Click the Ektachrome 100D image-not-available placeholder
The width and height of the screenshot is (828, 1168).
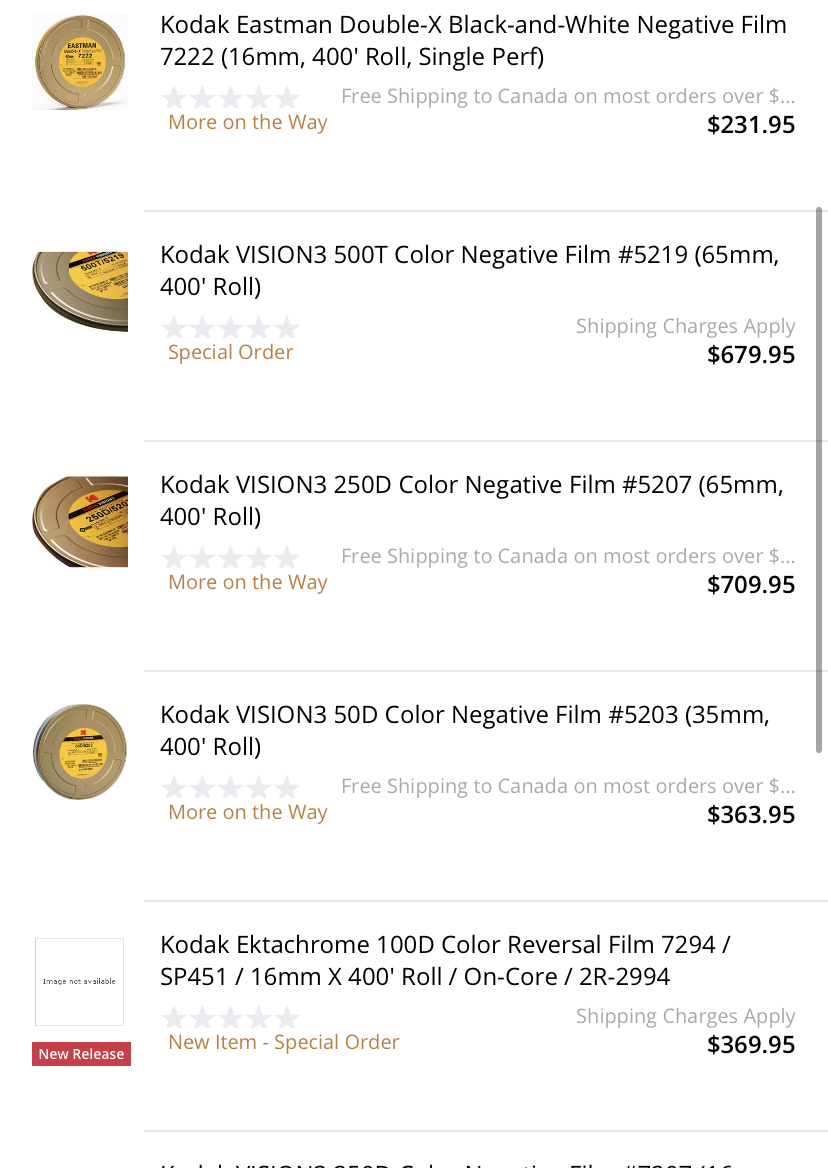click(80, 981)
